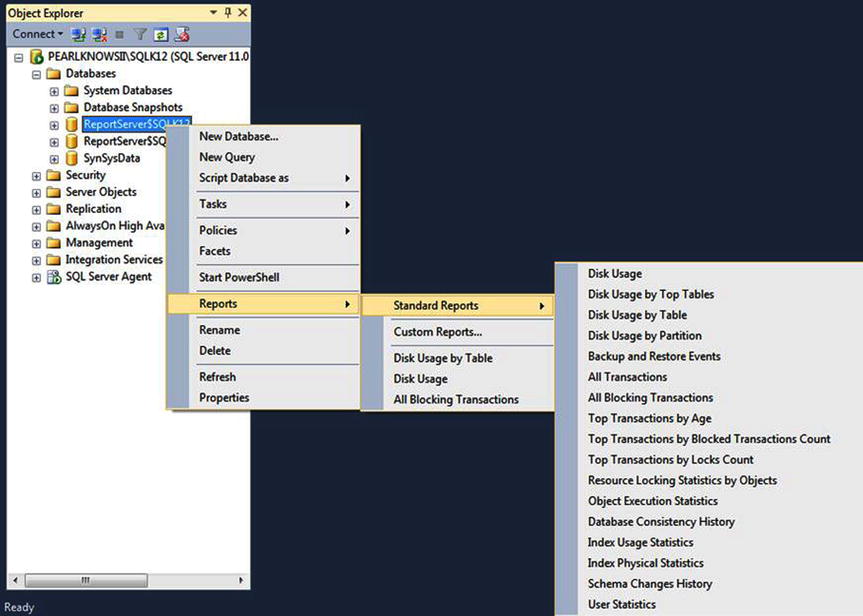Expand the Database Snapshots node
Image resolution: width=863 pixels, height=616 pixels.
54,108
